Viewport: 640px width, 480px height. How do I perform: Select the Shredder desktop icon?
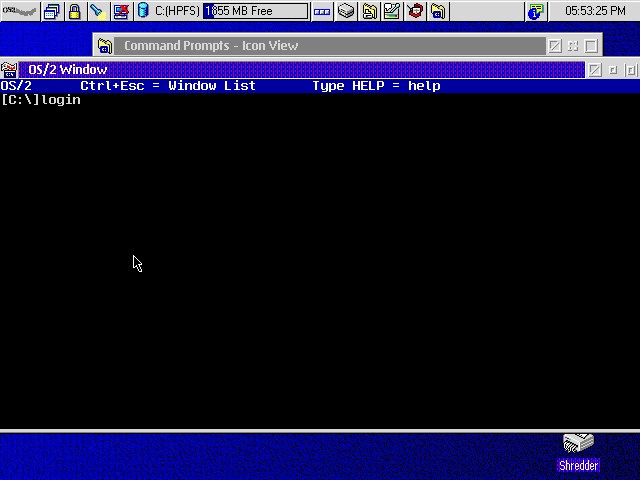tap(578, 452)
